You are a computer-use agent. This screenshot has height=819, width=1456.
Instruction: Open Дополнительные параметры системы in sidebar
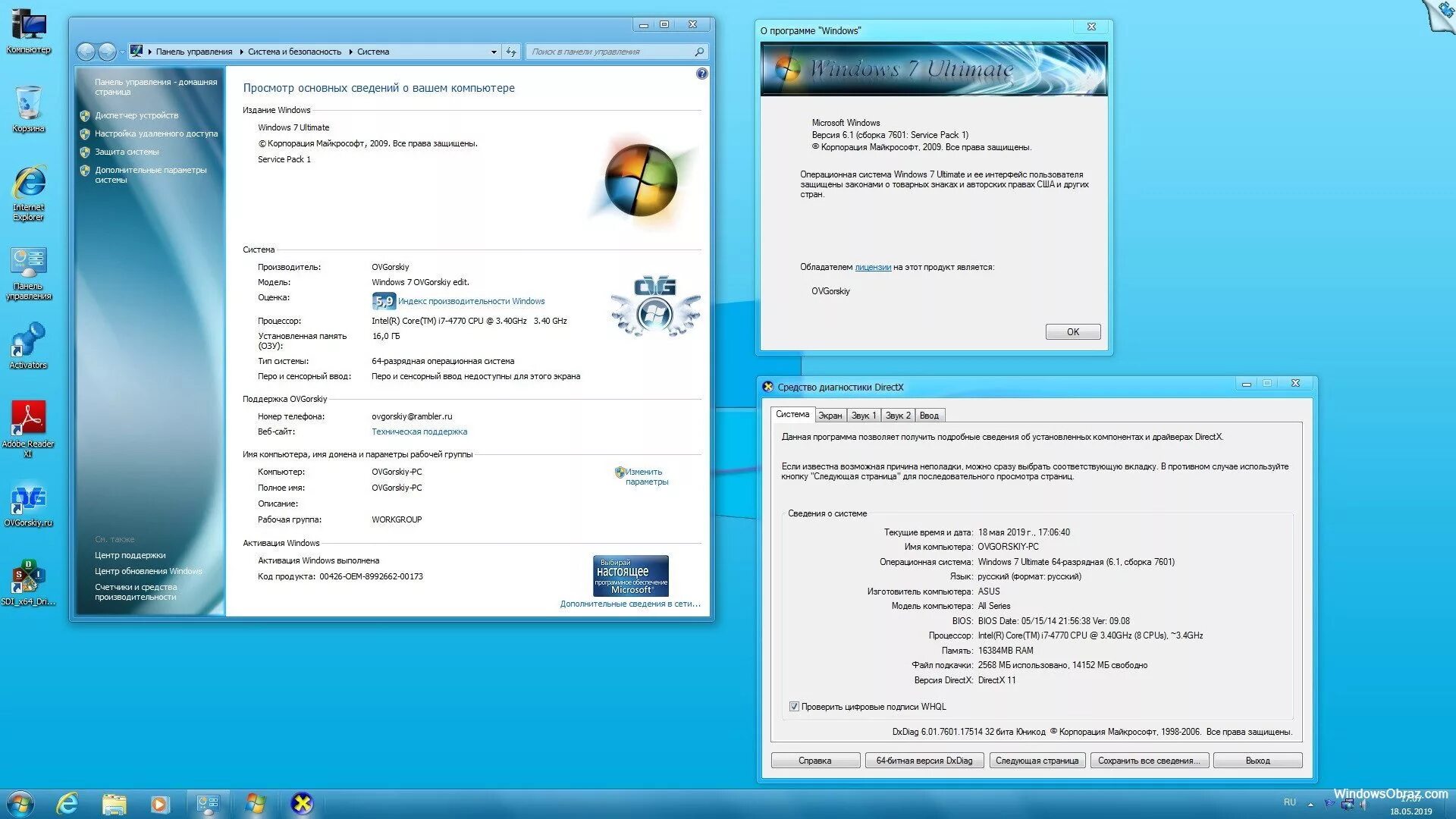(x=150, y=175)
